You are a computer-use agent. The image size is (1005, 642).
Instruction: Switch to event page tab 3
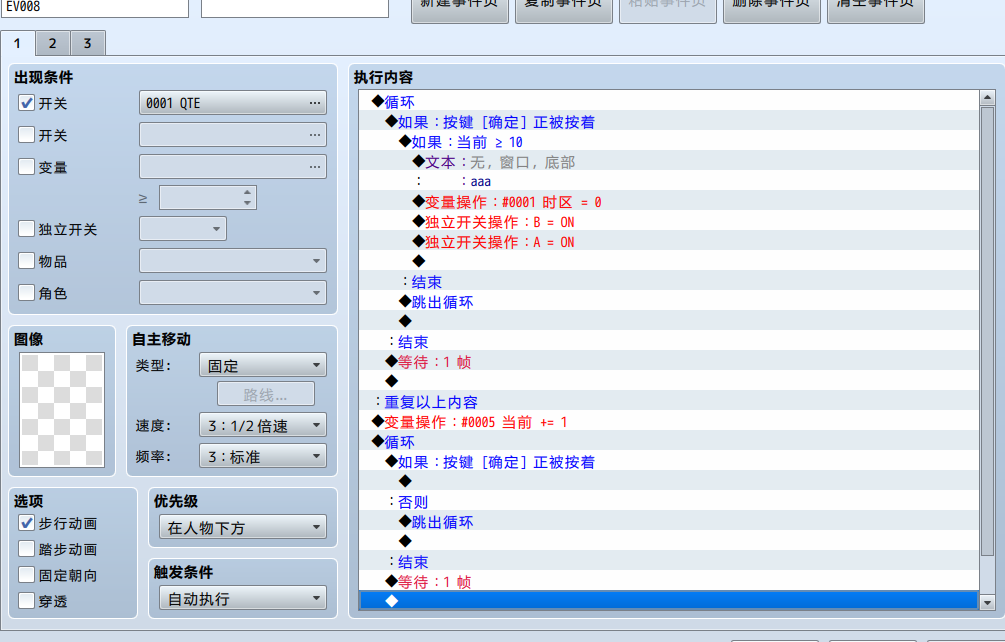pos(88,44)
